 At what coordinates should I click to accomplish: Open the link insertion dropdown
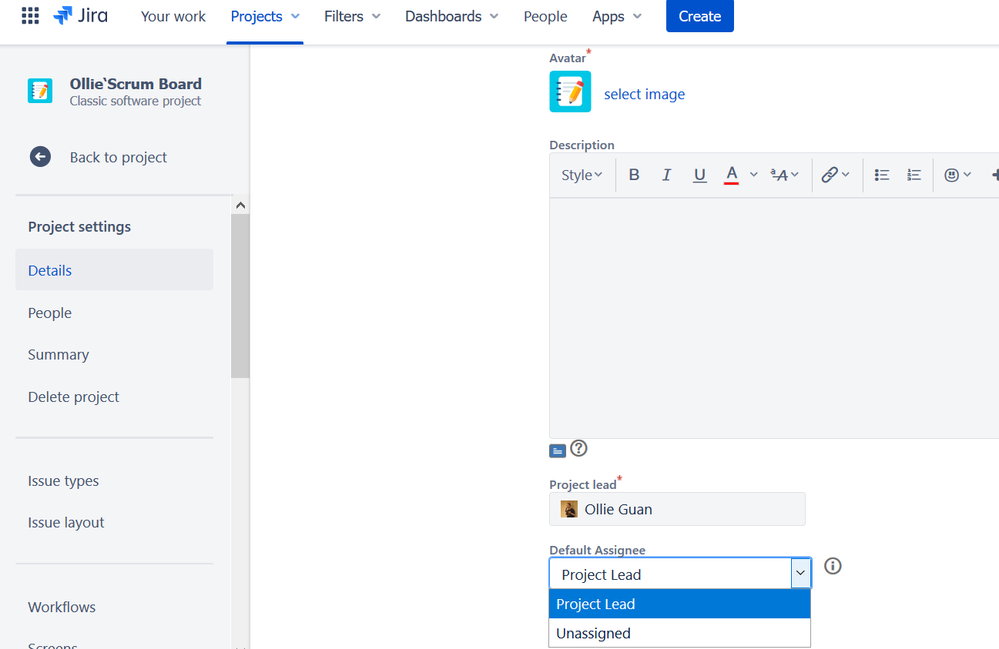pos(835,175)
